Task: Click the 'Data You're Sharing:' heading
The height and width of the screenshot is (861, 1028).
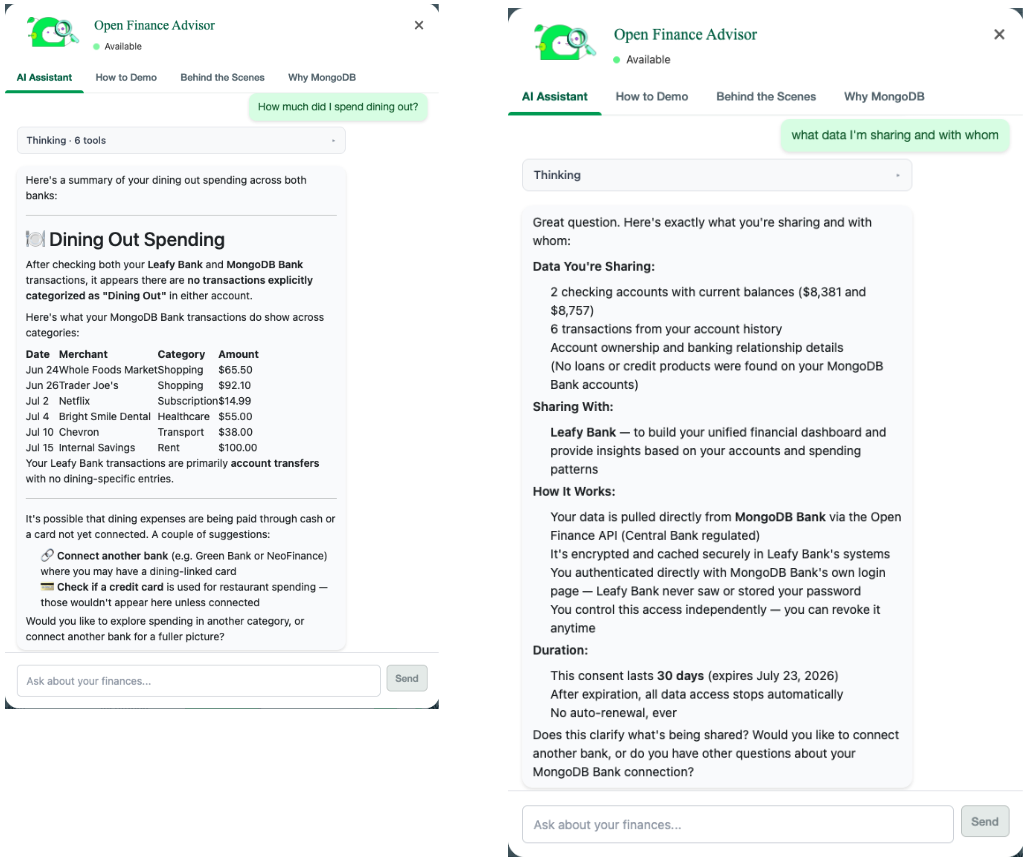Action: [593, 266]
